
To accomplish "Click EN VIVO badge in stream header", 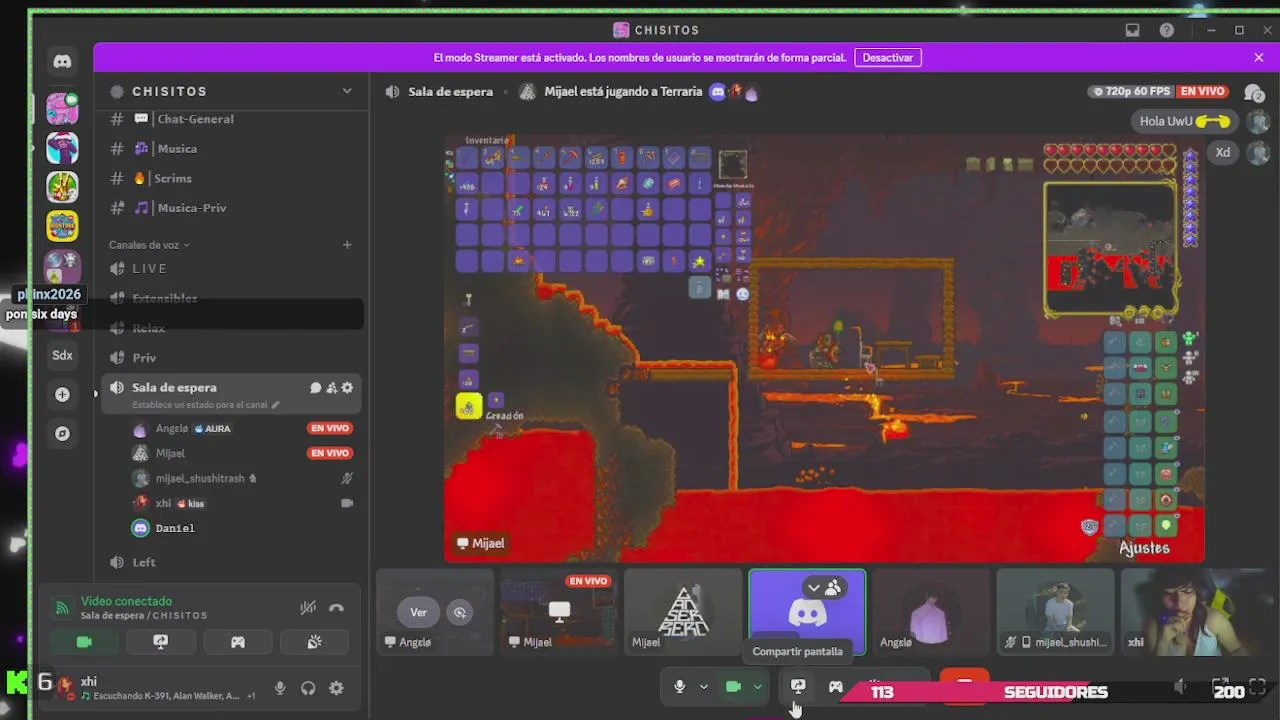I will (1202, 91).
